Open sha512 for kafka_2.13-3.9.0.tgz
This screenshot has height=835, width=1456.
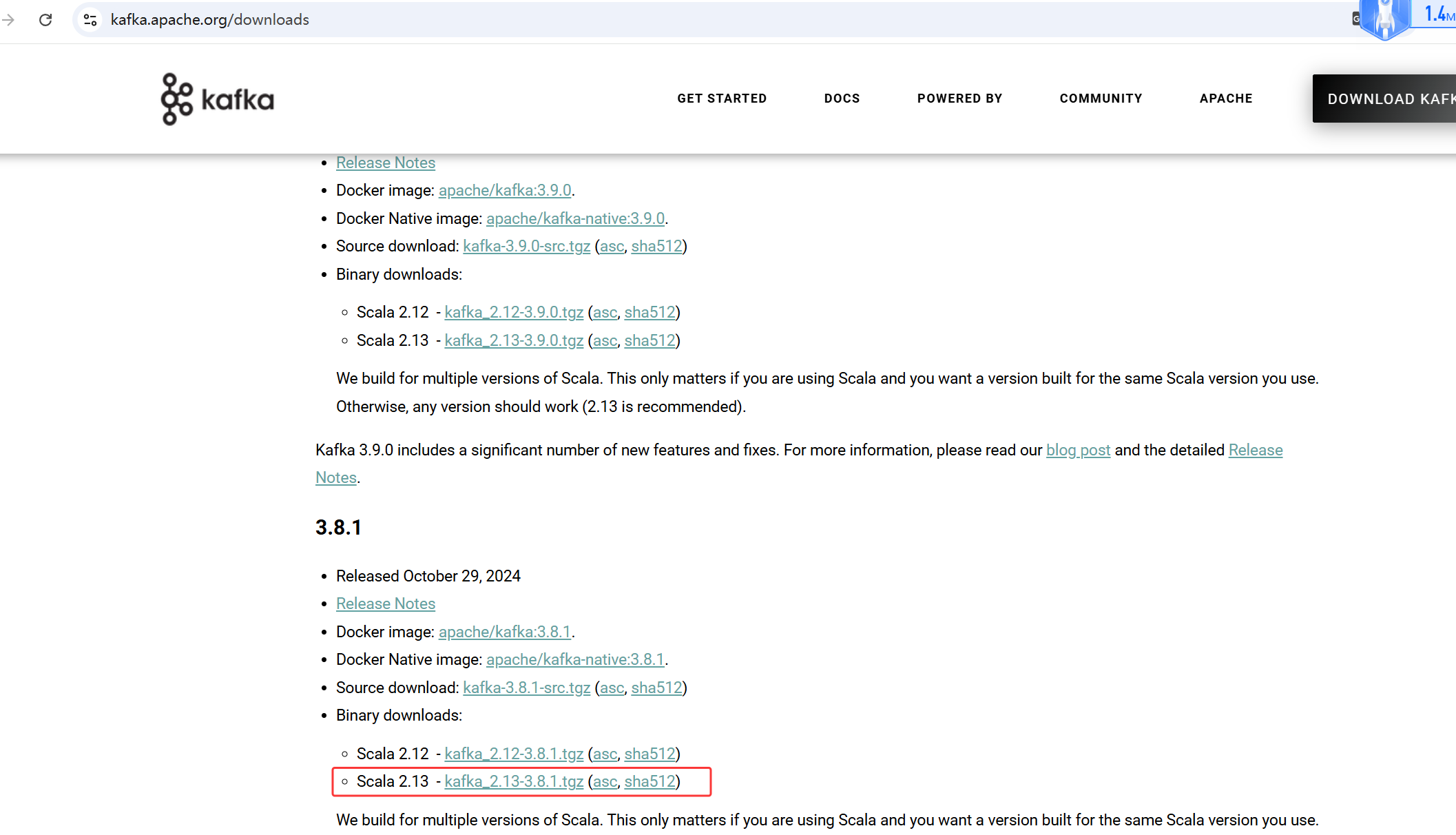coord(649,340)
